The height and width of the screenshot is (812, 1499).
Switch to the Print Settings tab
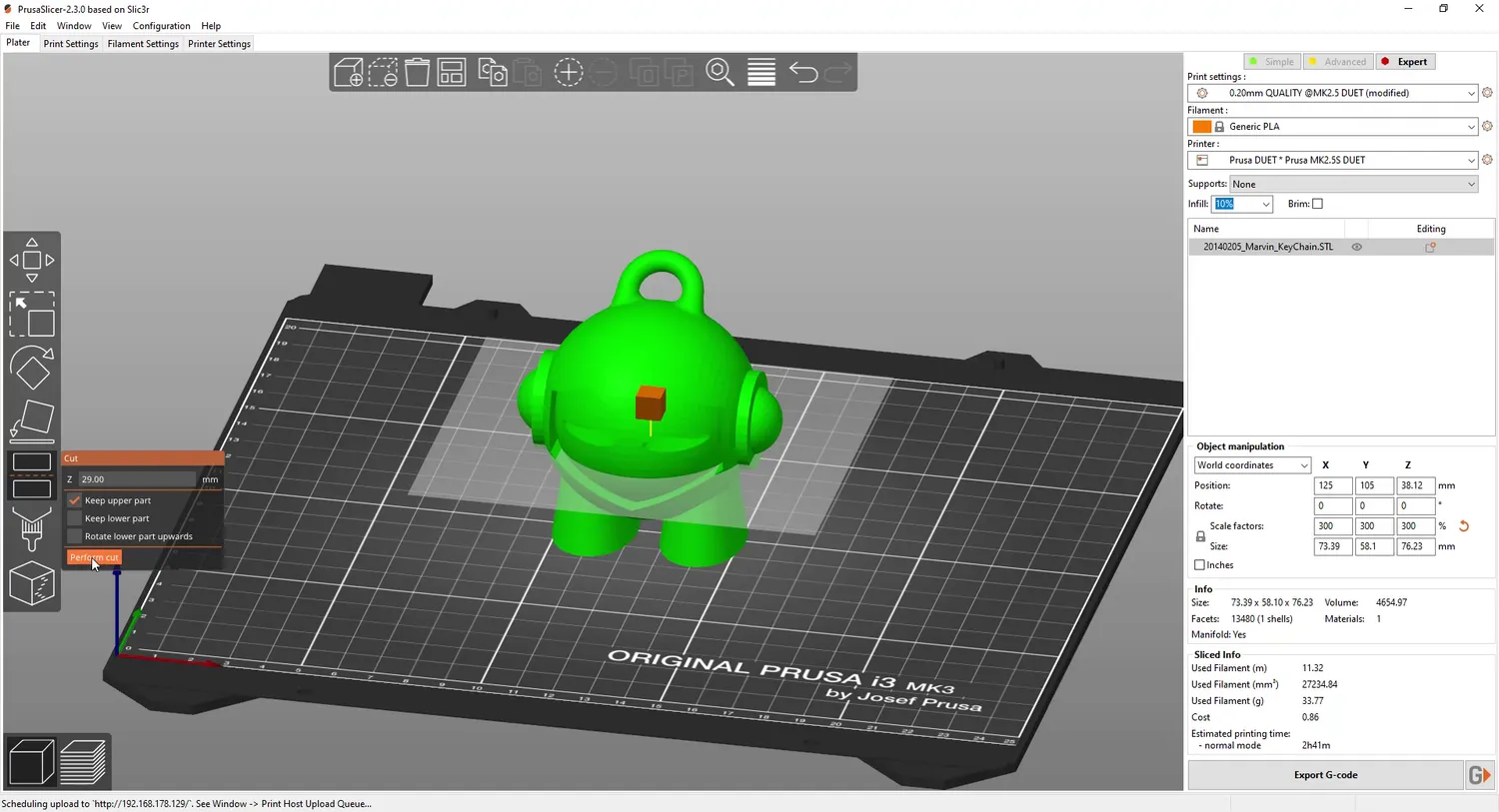pos(71,44)
